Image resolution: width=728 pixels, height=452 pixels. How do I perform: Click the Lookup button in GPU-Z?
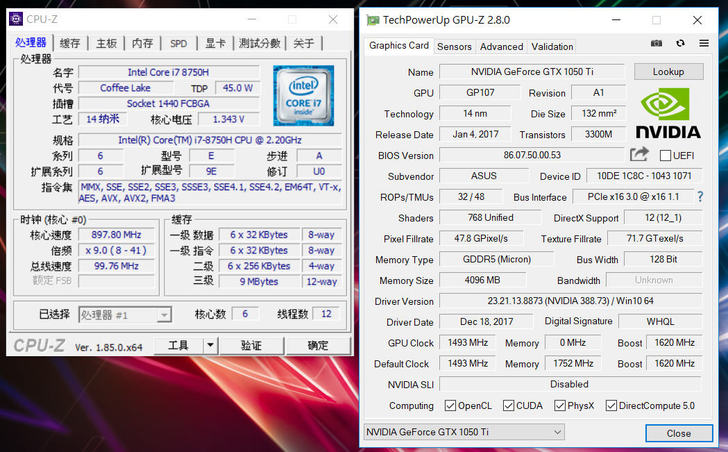click(669, 71)
